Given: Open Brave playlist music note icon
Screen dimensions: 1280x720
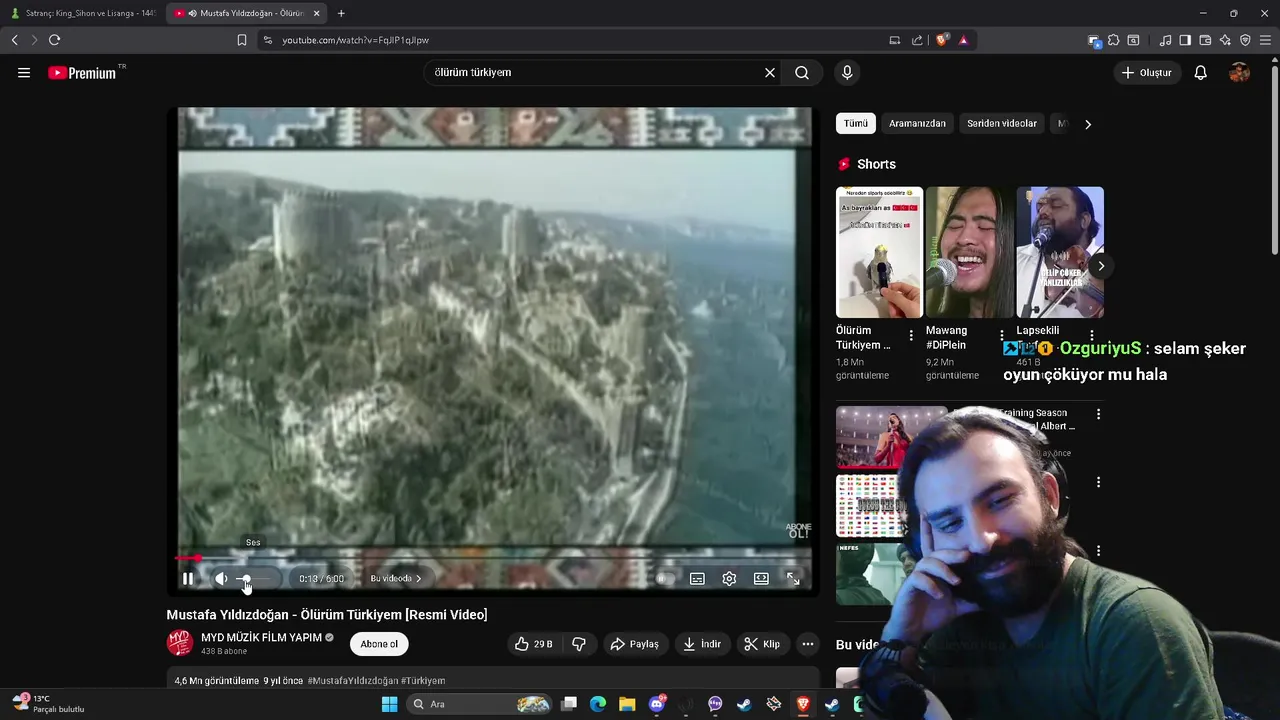Looking at the screenshot, I should [x=1165, y=40].
